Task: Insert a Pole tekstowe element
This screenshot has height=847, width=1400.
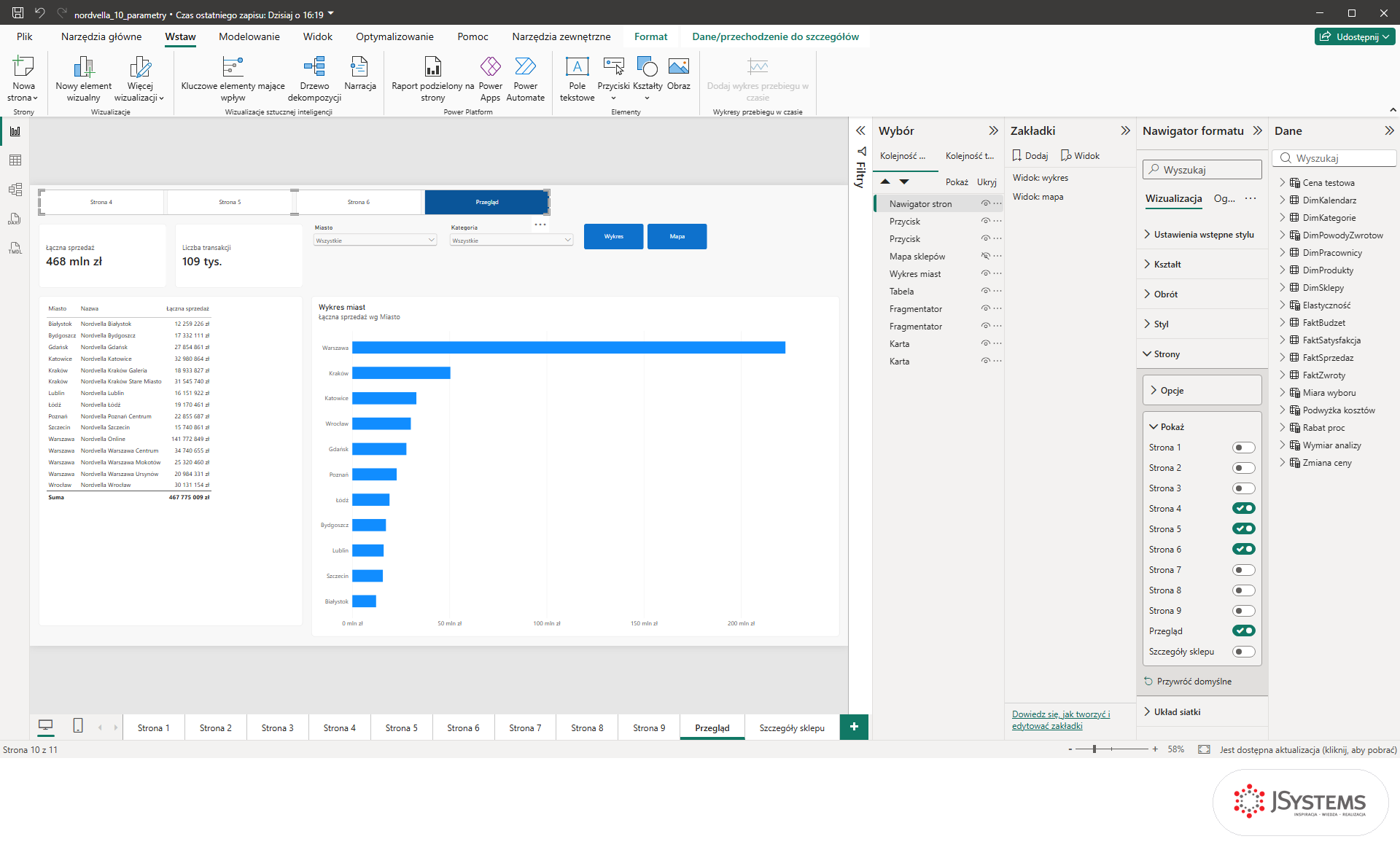Action: click(577, 79)
